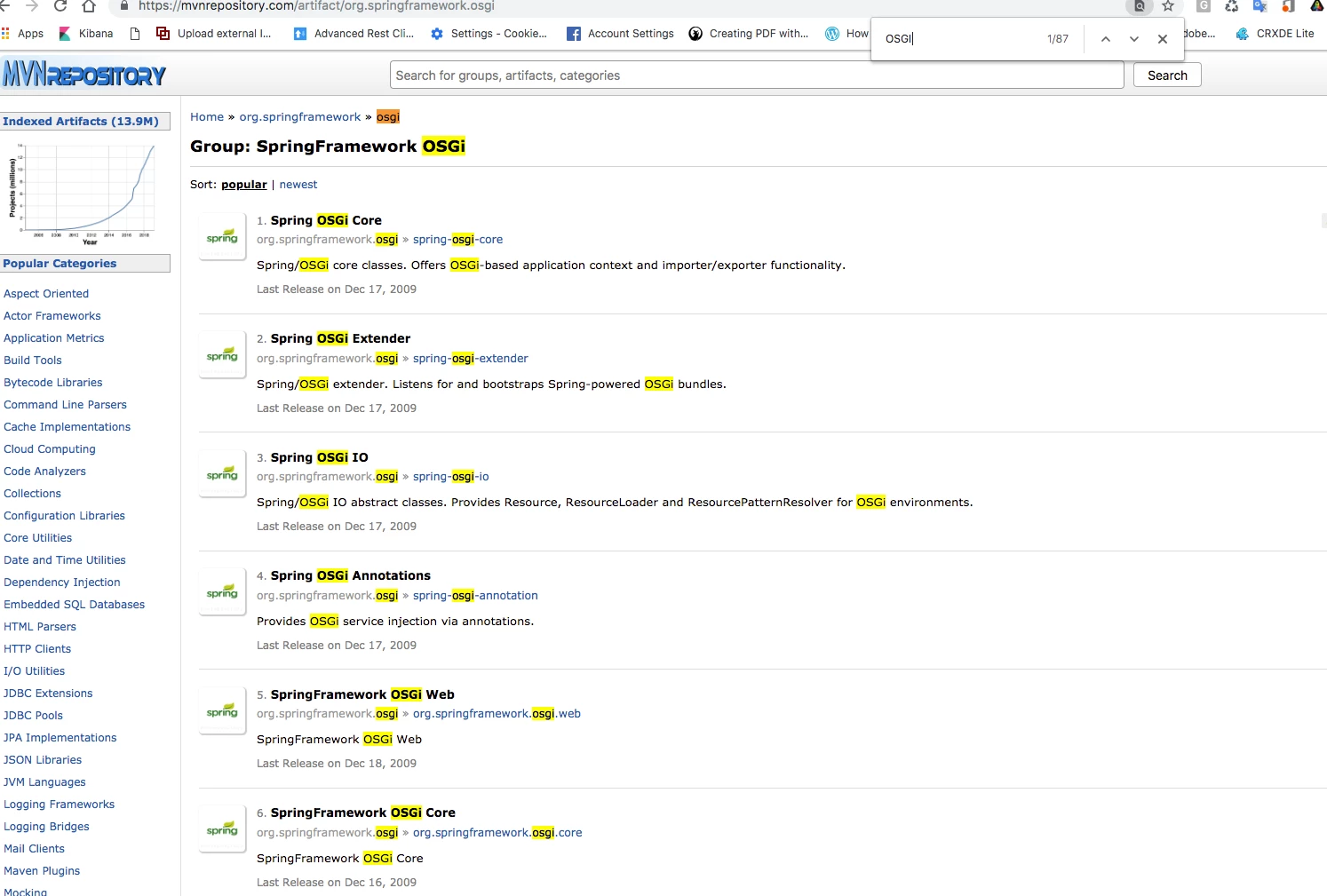The image size is (1327, 896).
Task: Go forward with the browser arrow
Action: coord(32,5)
